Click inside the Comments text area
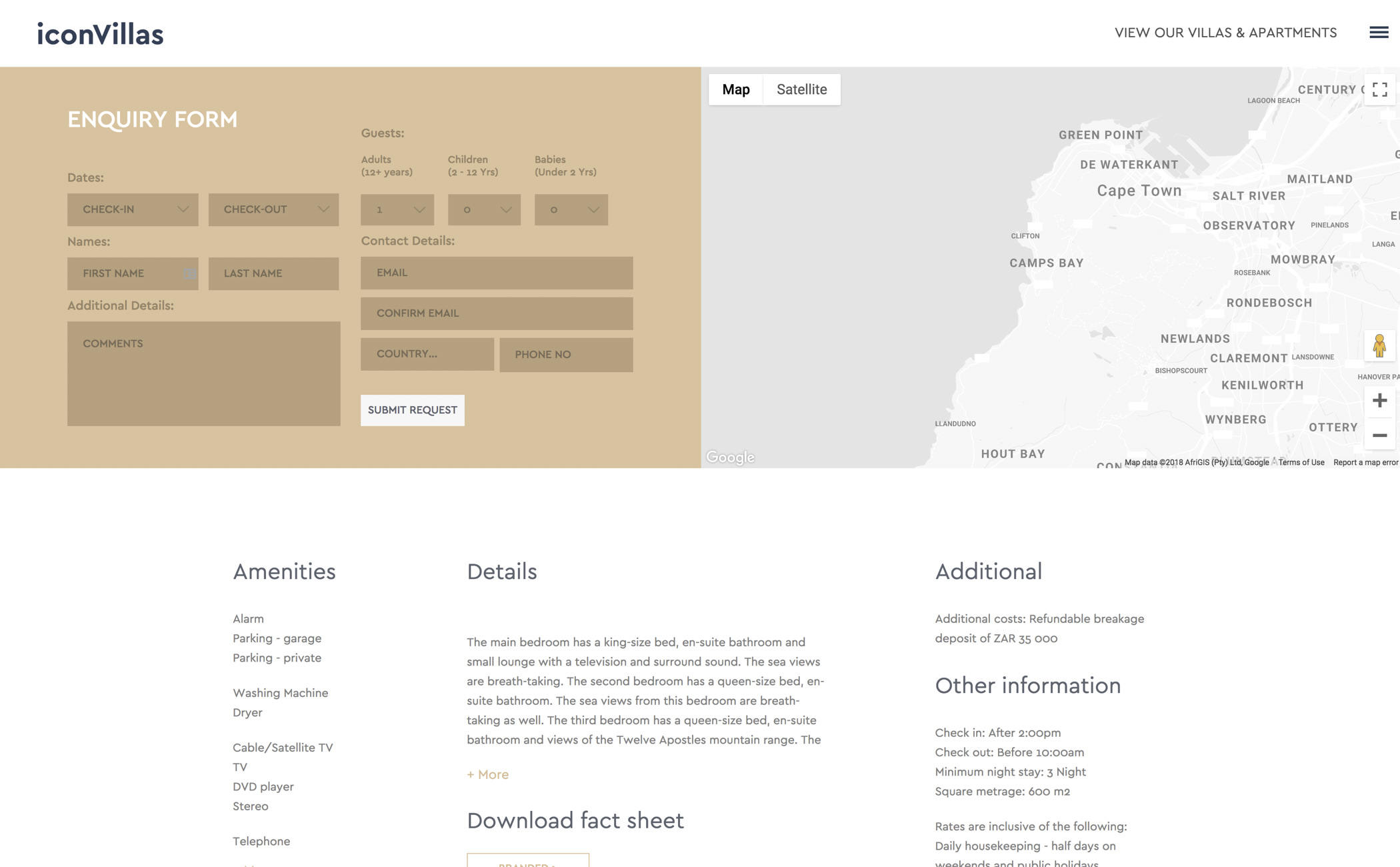Screen dimensions: 1400x867 [203, 370]
